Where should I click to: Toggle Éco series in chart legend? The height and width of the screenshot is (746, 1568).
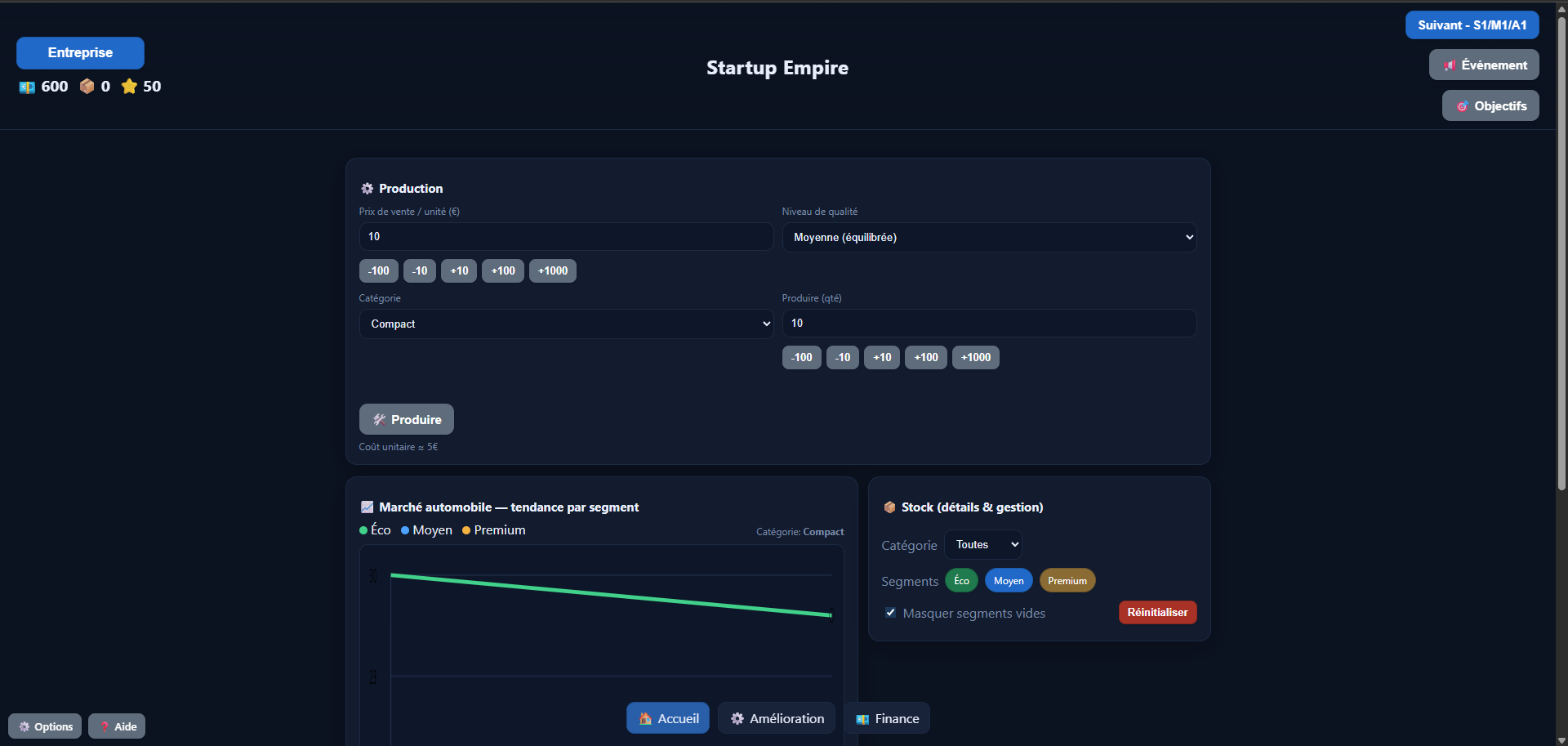(376, 530)
